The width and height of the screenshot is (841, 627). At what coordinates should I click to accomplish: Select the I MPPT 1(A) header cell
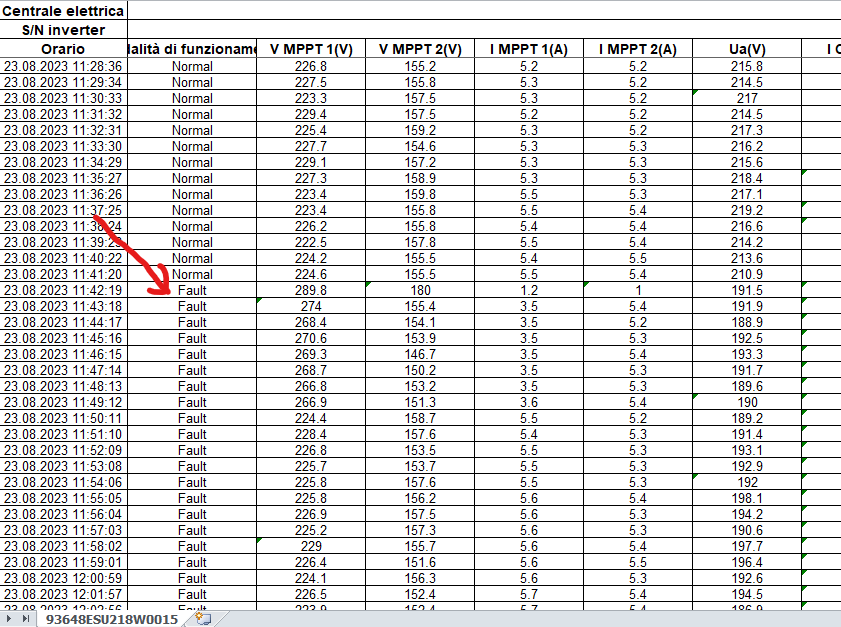[x=529, y=49]
